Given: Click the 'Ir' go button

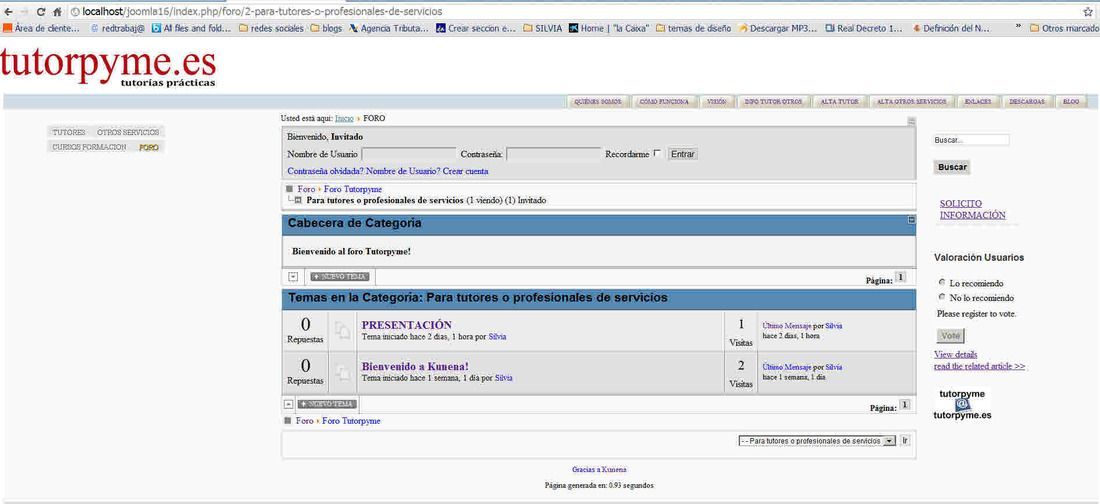Looking at the screenshot, I should click(905, 441).
